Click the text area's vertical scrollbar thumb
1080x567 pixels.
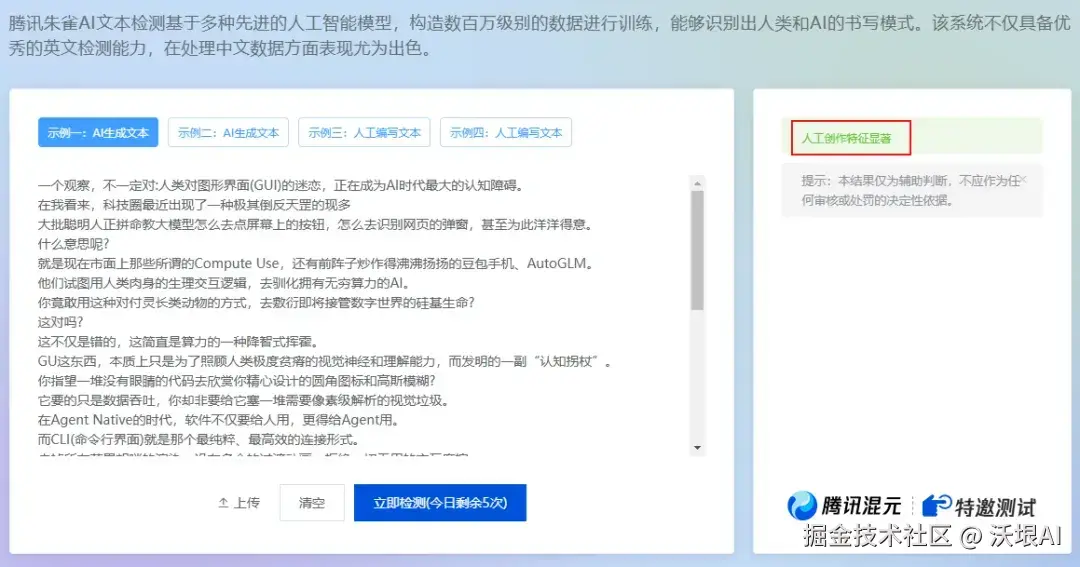[697, 250]
